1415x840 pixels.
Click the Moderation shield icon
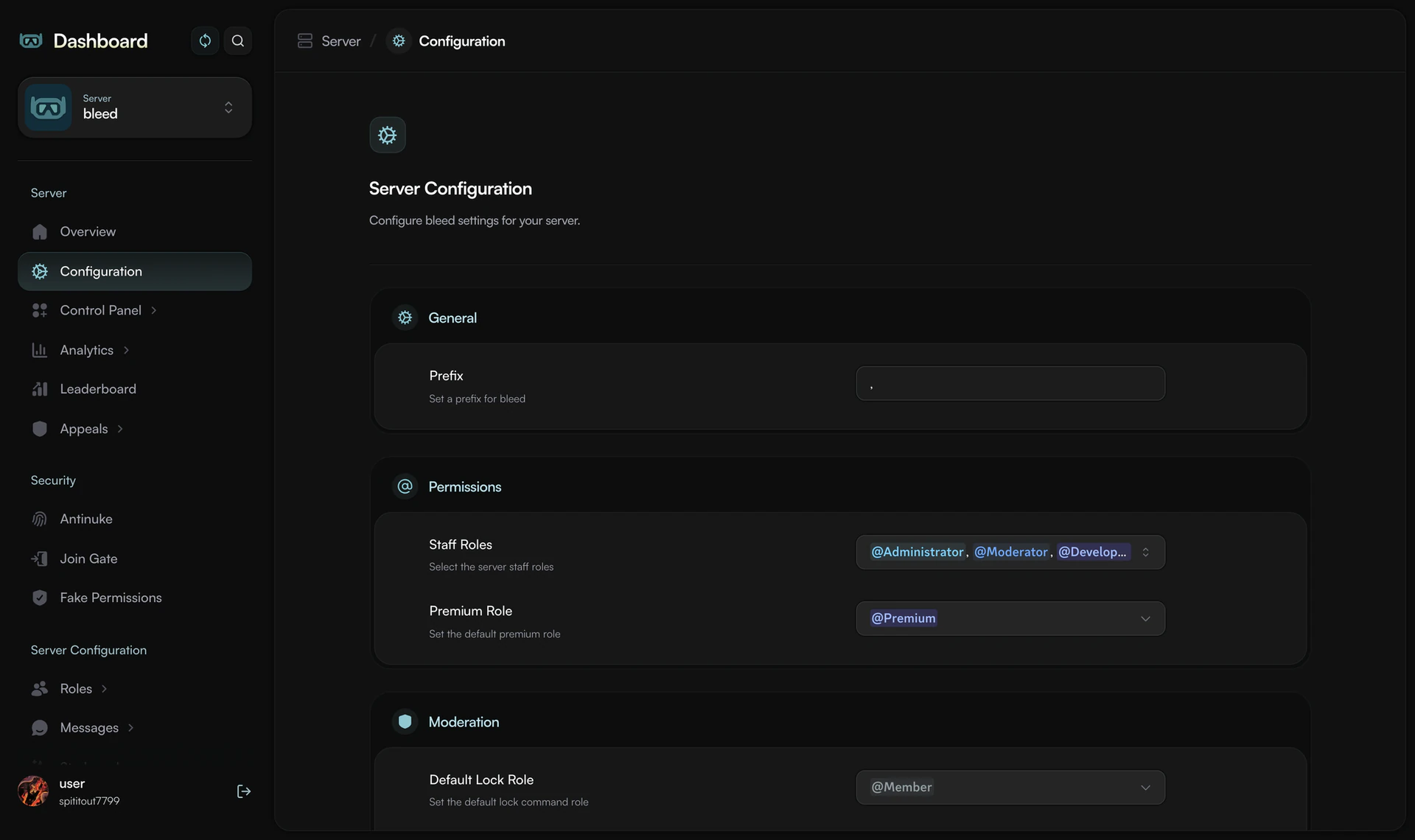pos(405,722)
